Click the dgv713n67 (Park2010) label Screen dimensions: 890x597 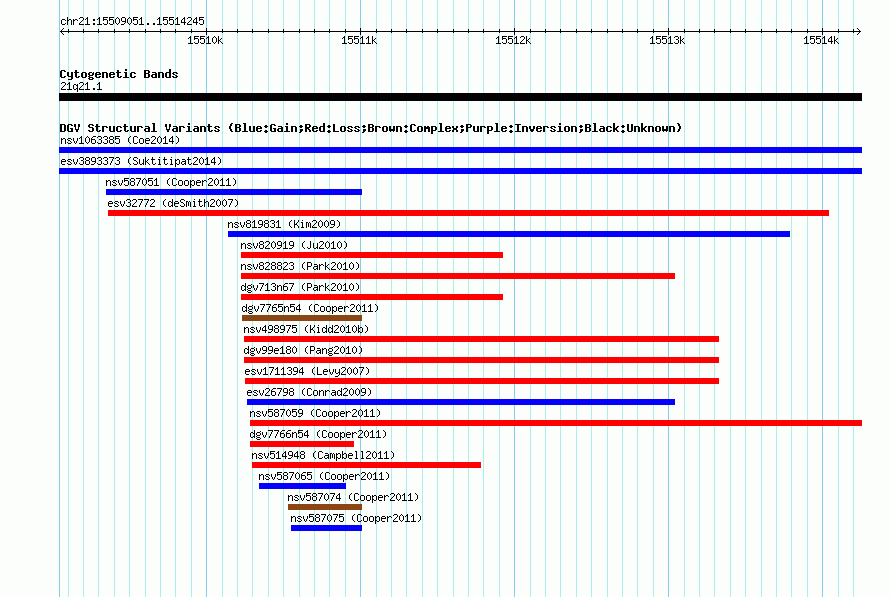(300, 287)
